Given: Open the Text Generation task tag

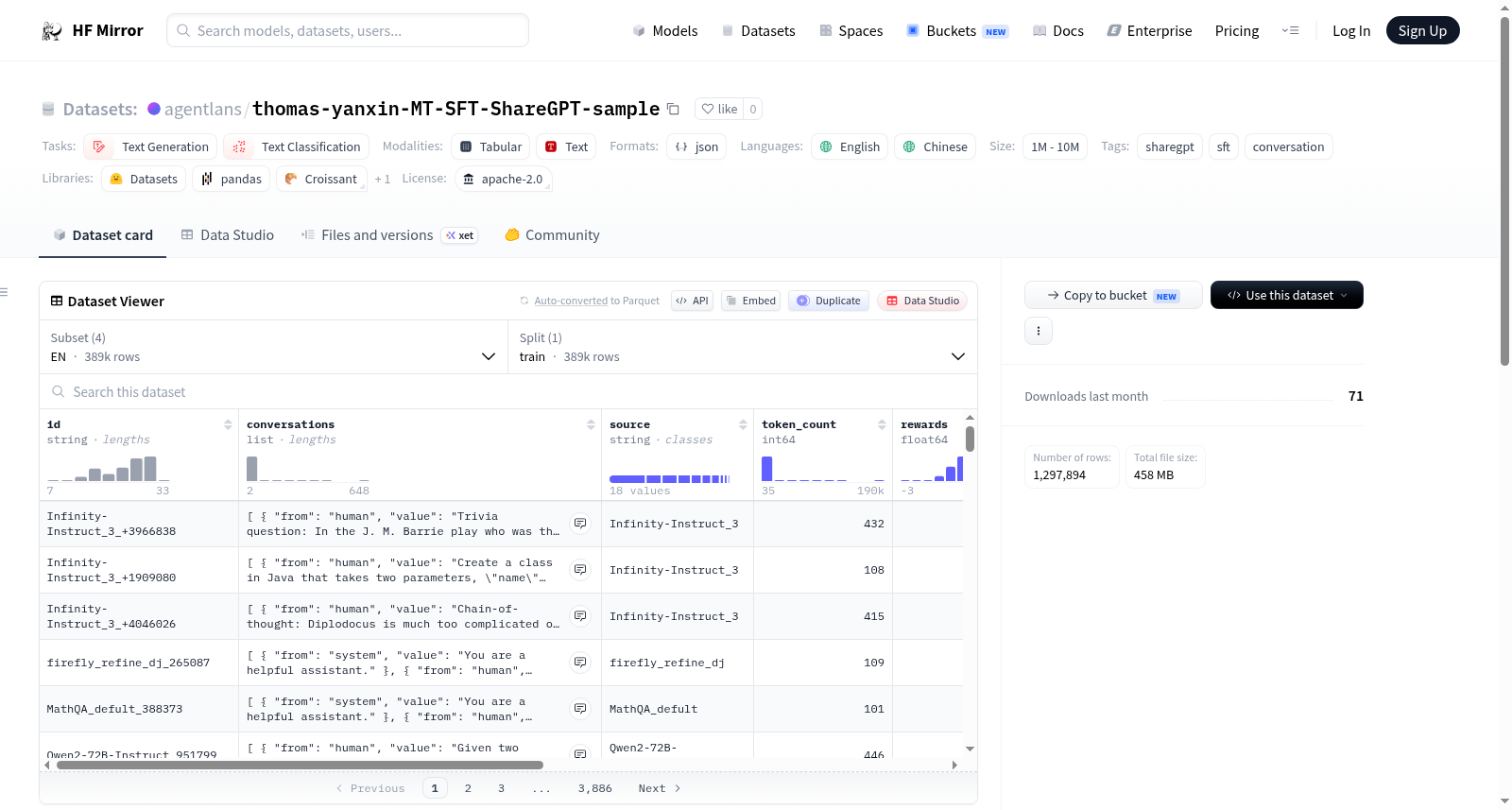Looking at the screenshot, I should [150, 146].
